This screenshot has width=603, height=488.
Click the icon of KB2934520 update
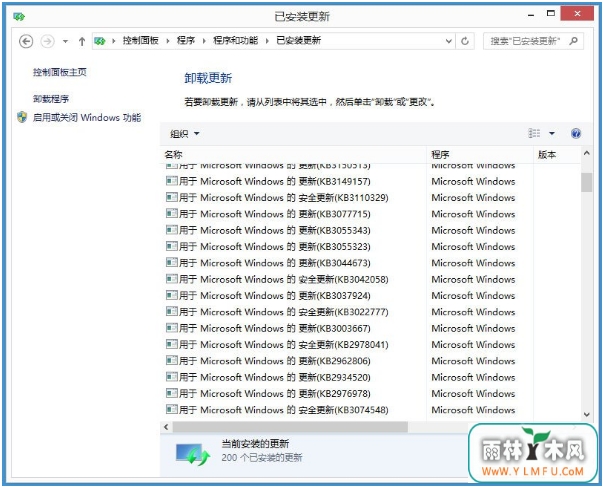tap(172, 377)
